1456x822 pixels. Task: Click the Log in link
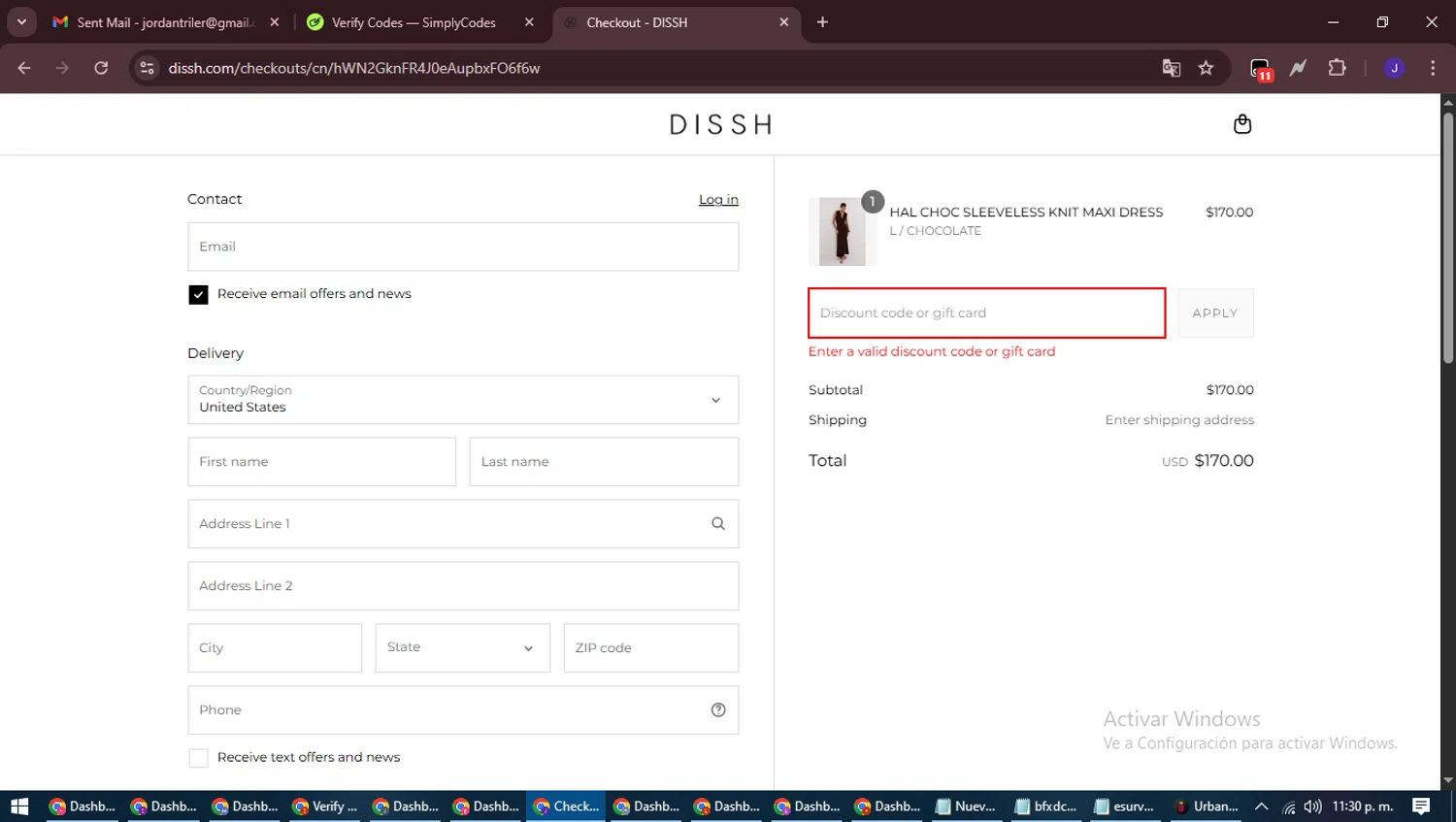coord(718,200)
